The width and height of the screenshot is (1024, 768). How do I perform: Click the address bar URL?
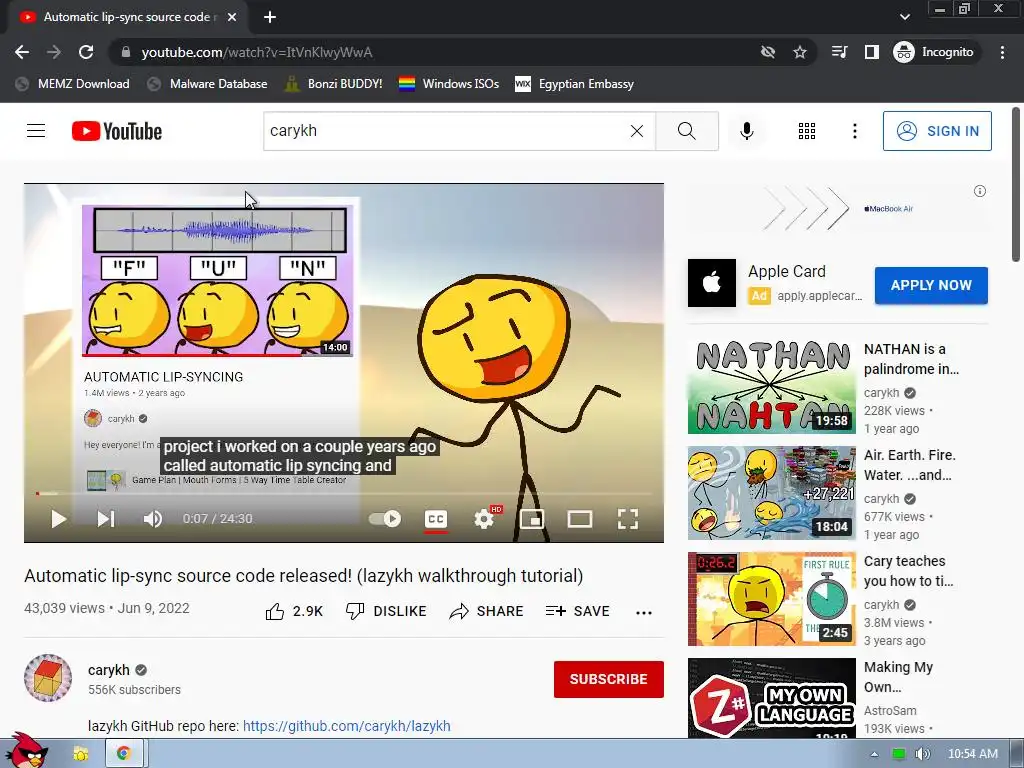[257, 52]
